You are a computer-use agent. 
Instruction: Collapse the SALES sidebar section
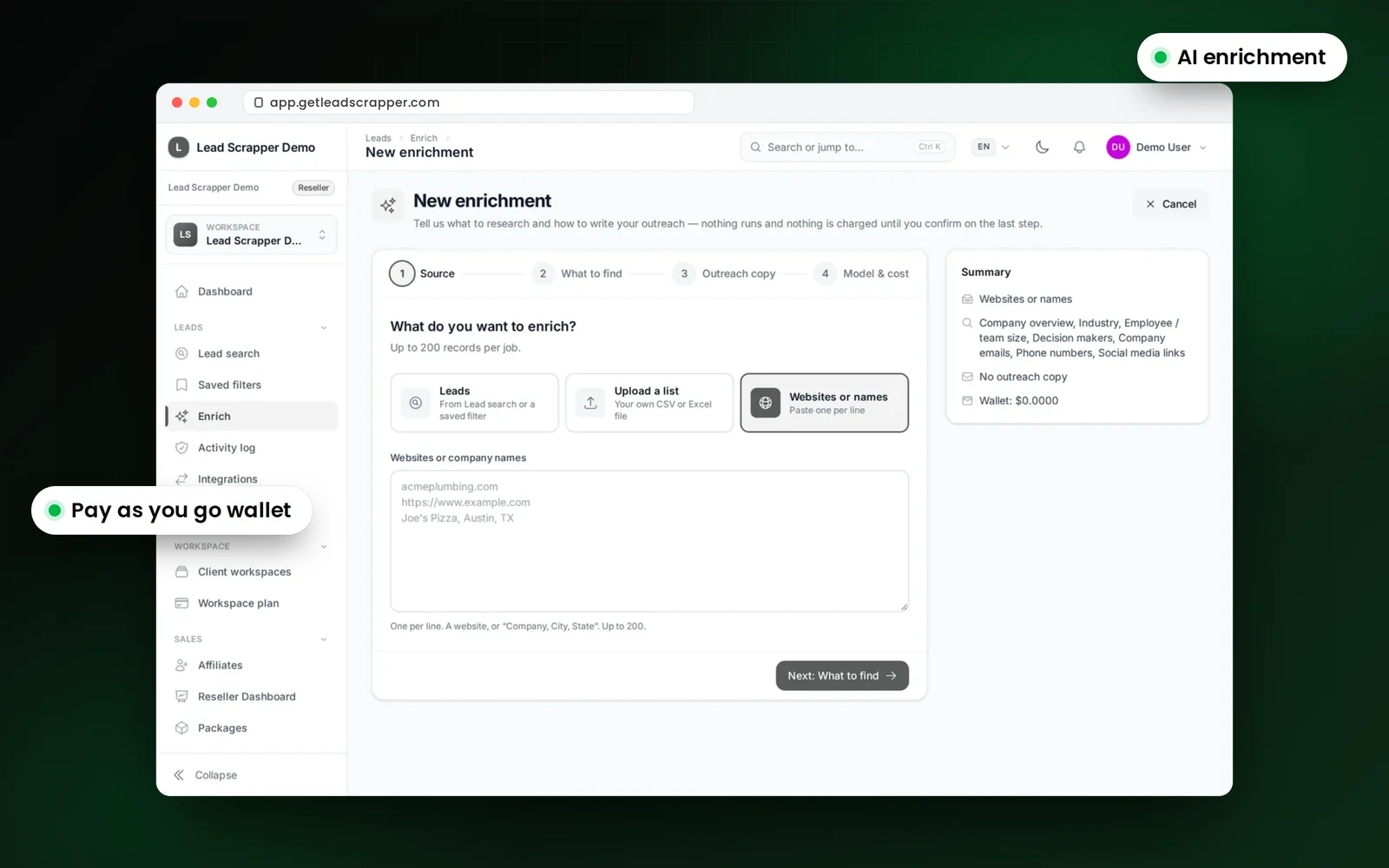point(324,640)
